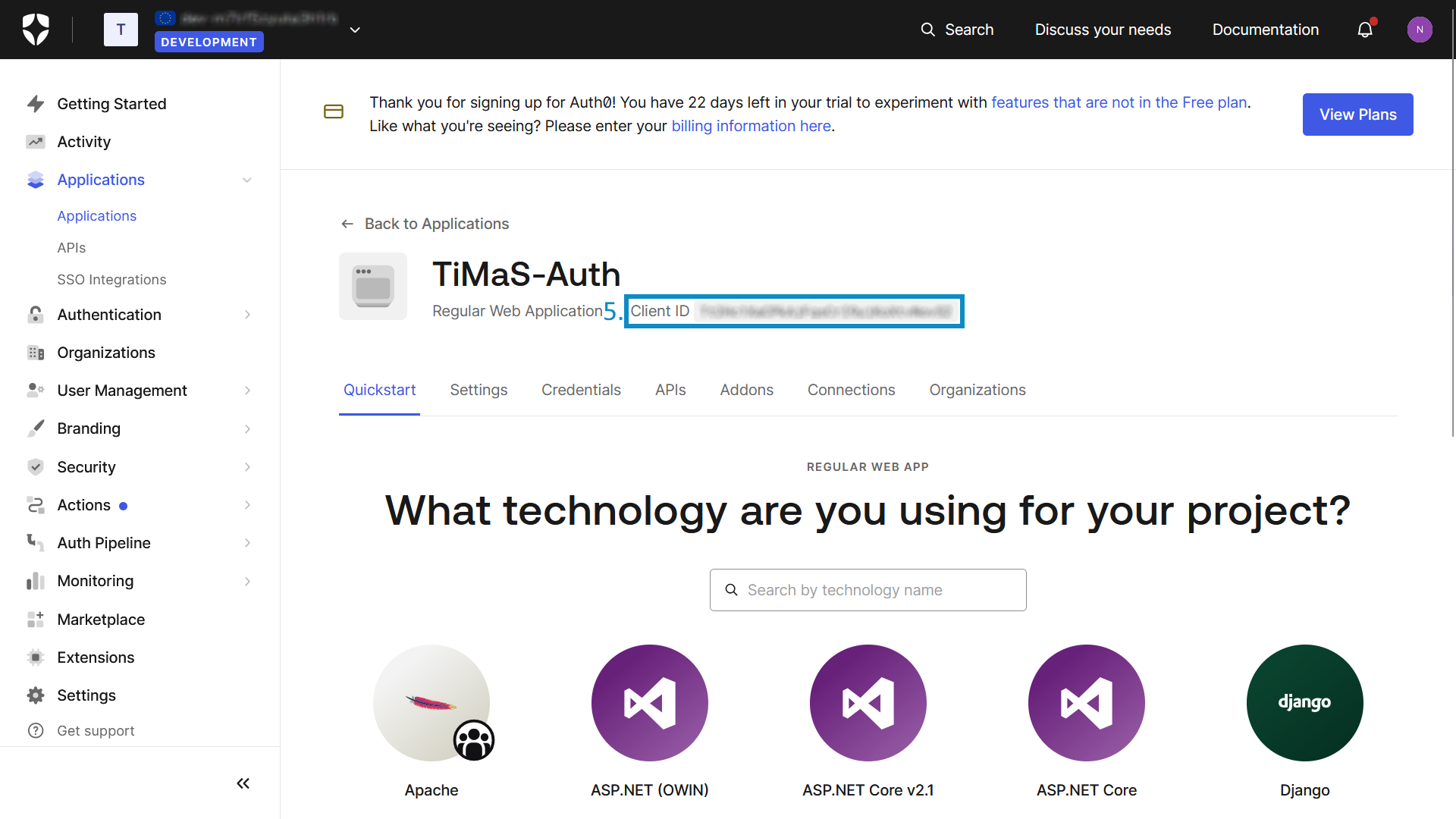Screen dimensions: 1456x819
Task: Click the View Plans button
Action: coord(1357,115)
